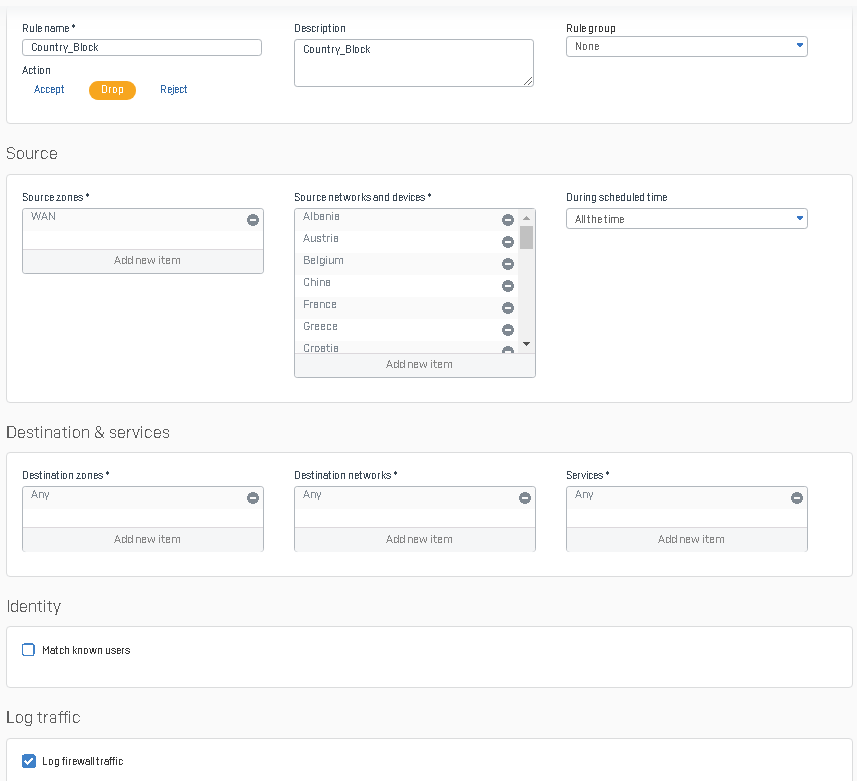Remove Albania from source networks list
Screen dimensions: 857x781
pos(508,220)
